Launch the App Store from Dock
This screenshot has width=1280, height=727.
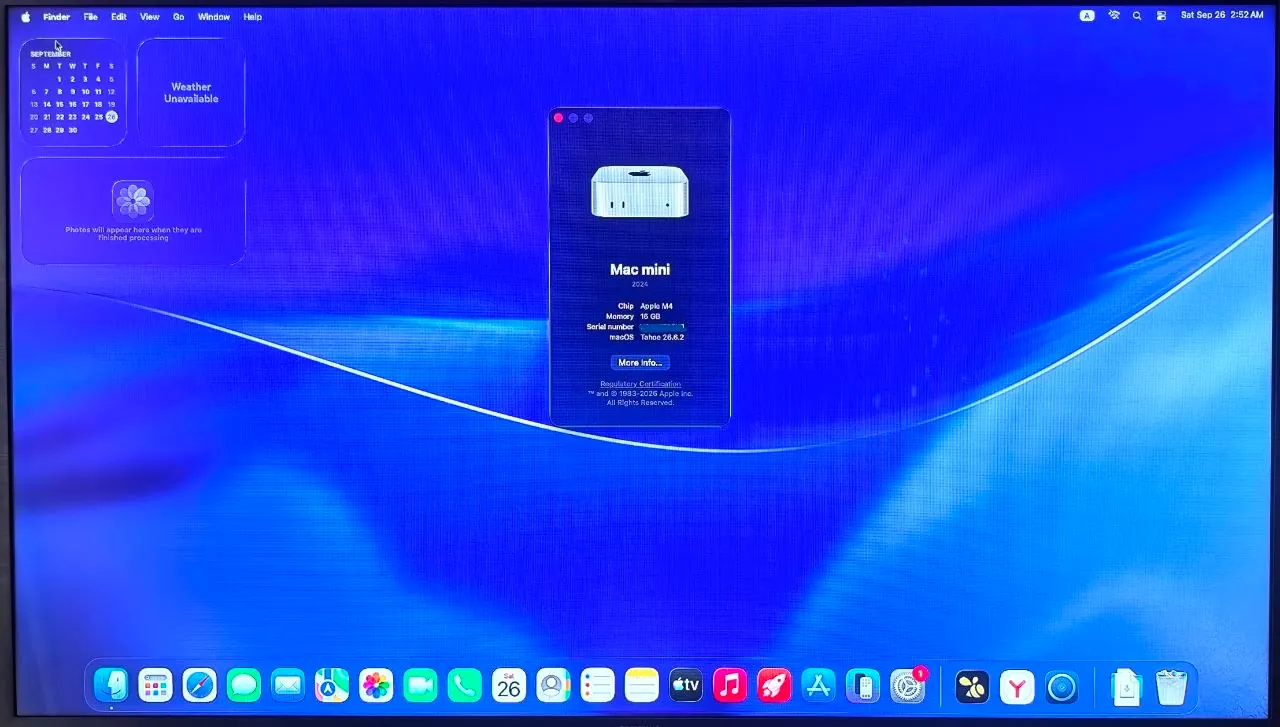tap(818, 685)
